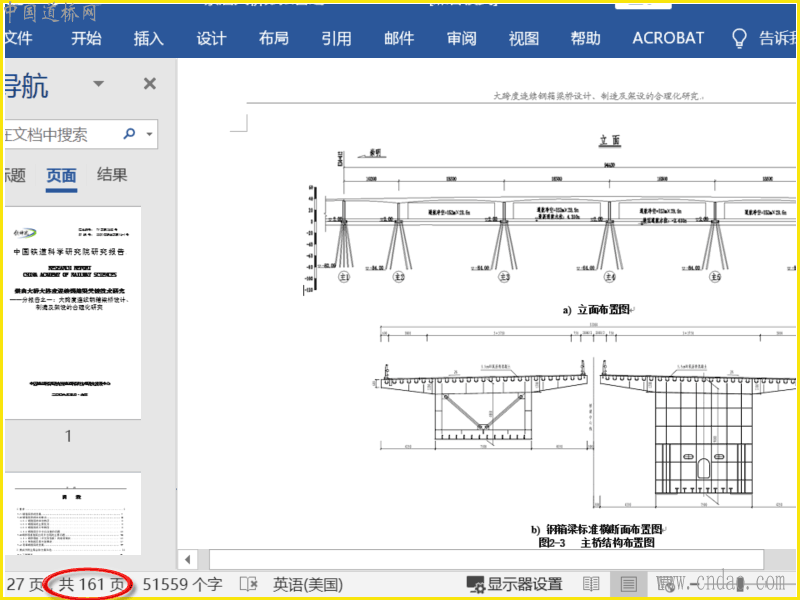800x600 pixels.
Task: Click the page header text line
Action: pyautogui.click(x=599, y=96)
